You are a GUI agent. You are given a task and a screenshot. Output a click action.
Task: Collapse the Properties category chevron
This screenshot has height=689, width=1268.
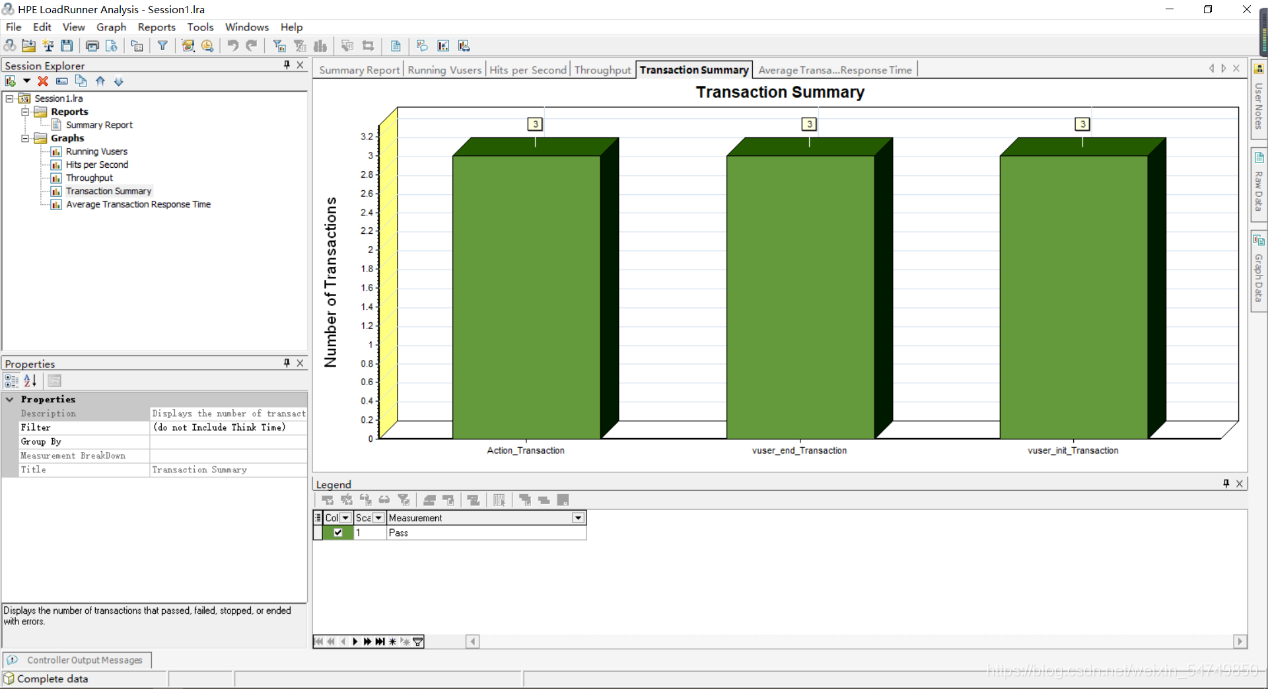coord(10,399)
